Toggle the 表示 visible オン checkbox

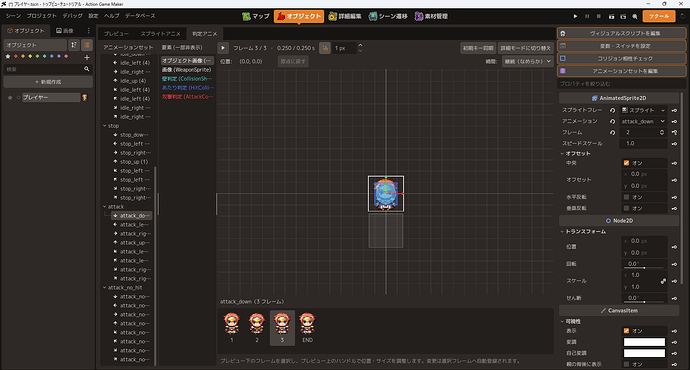point(626,330)
